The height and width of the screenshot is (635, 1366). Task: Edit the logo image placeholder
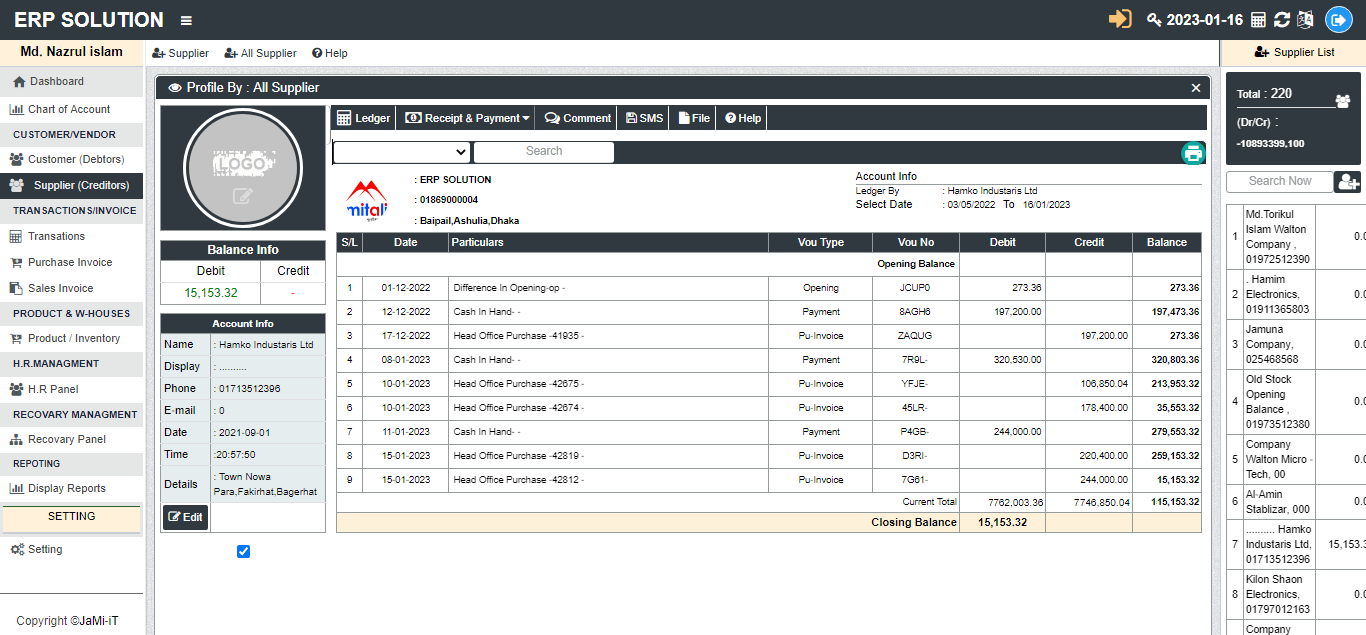pyautogui.click(x=243, y=196)
